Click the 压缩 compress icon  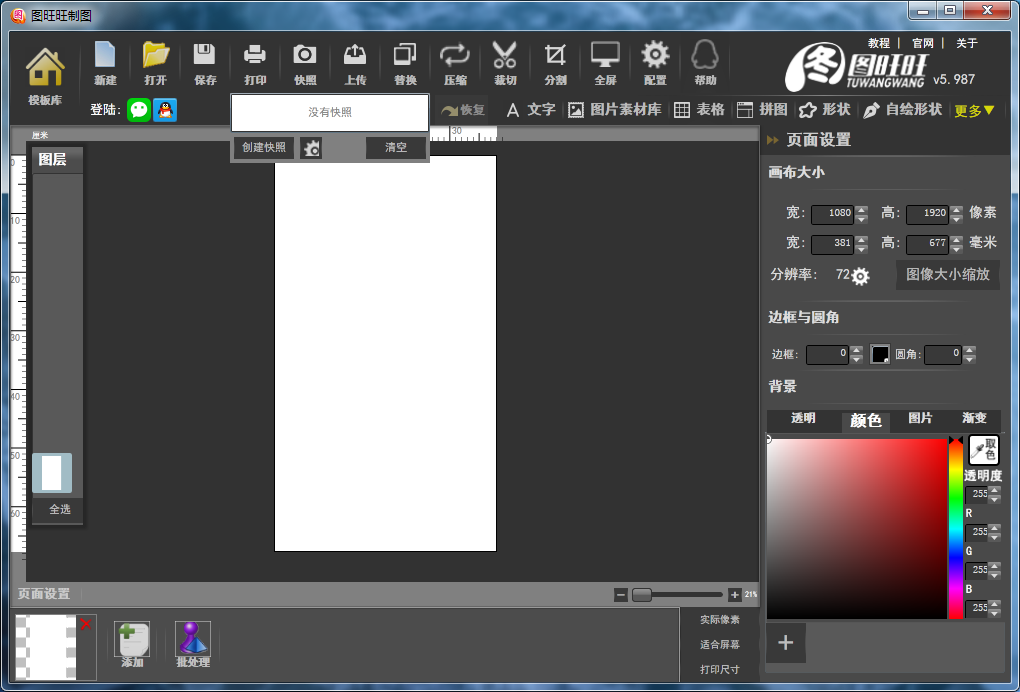(455, 64)
